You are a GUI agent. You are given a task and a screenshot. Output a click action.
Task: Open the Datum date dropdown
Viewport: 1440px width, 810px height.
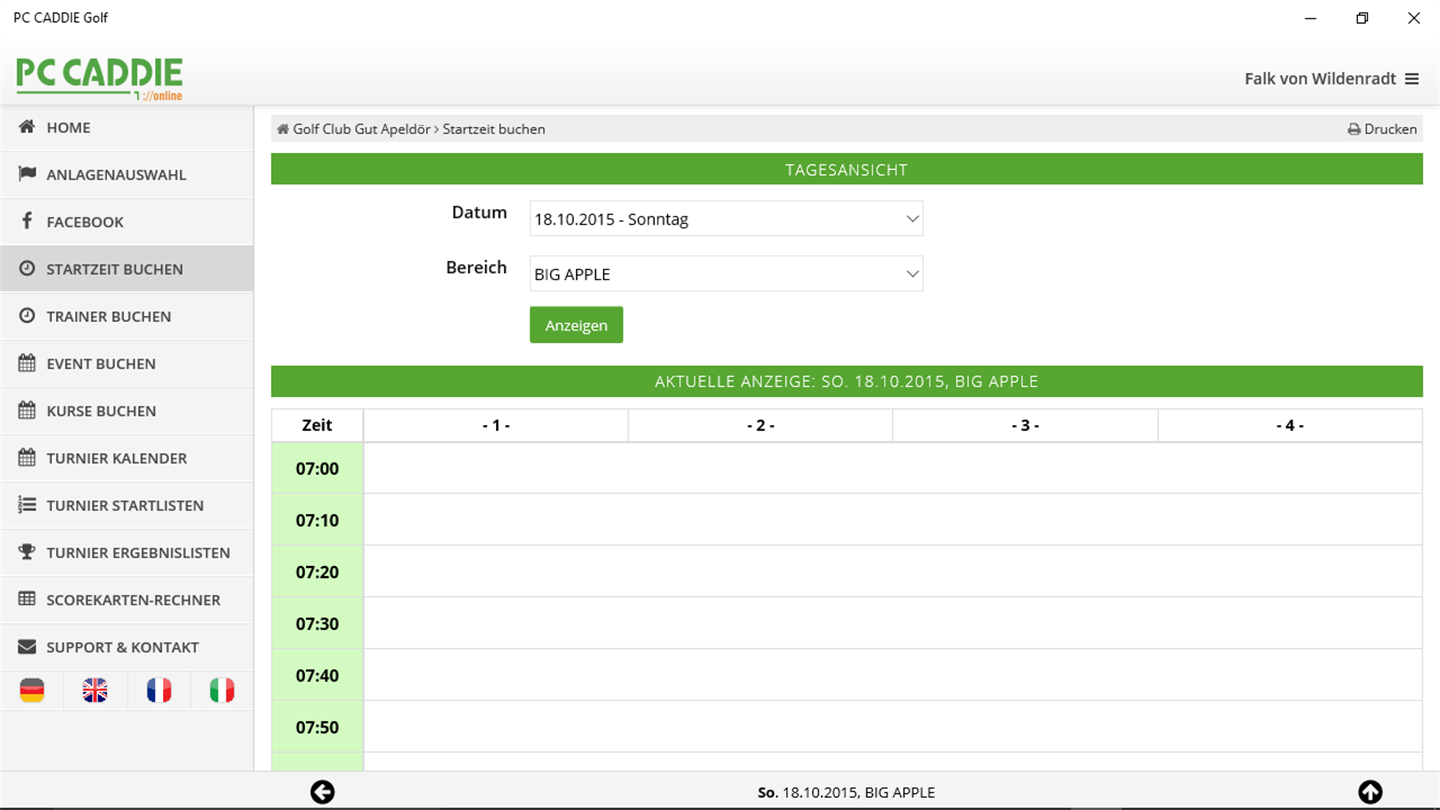[x=726, y=219]
